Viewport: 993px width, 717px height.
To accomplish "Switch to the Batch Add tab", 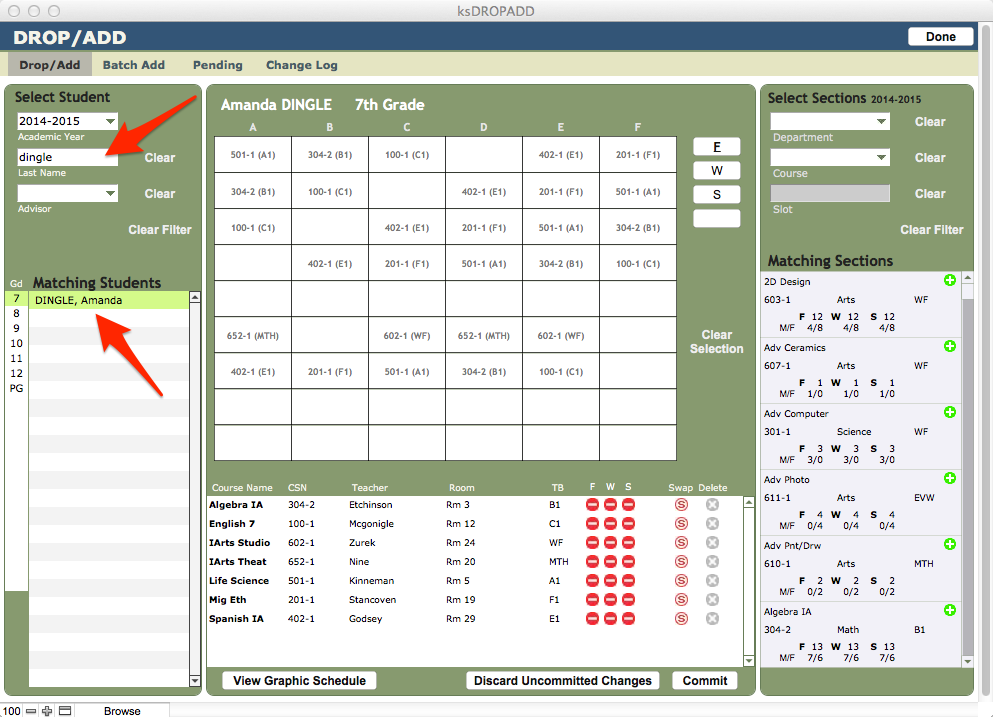I will tap(134, 65).
